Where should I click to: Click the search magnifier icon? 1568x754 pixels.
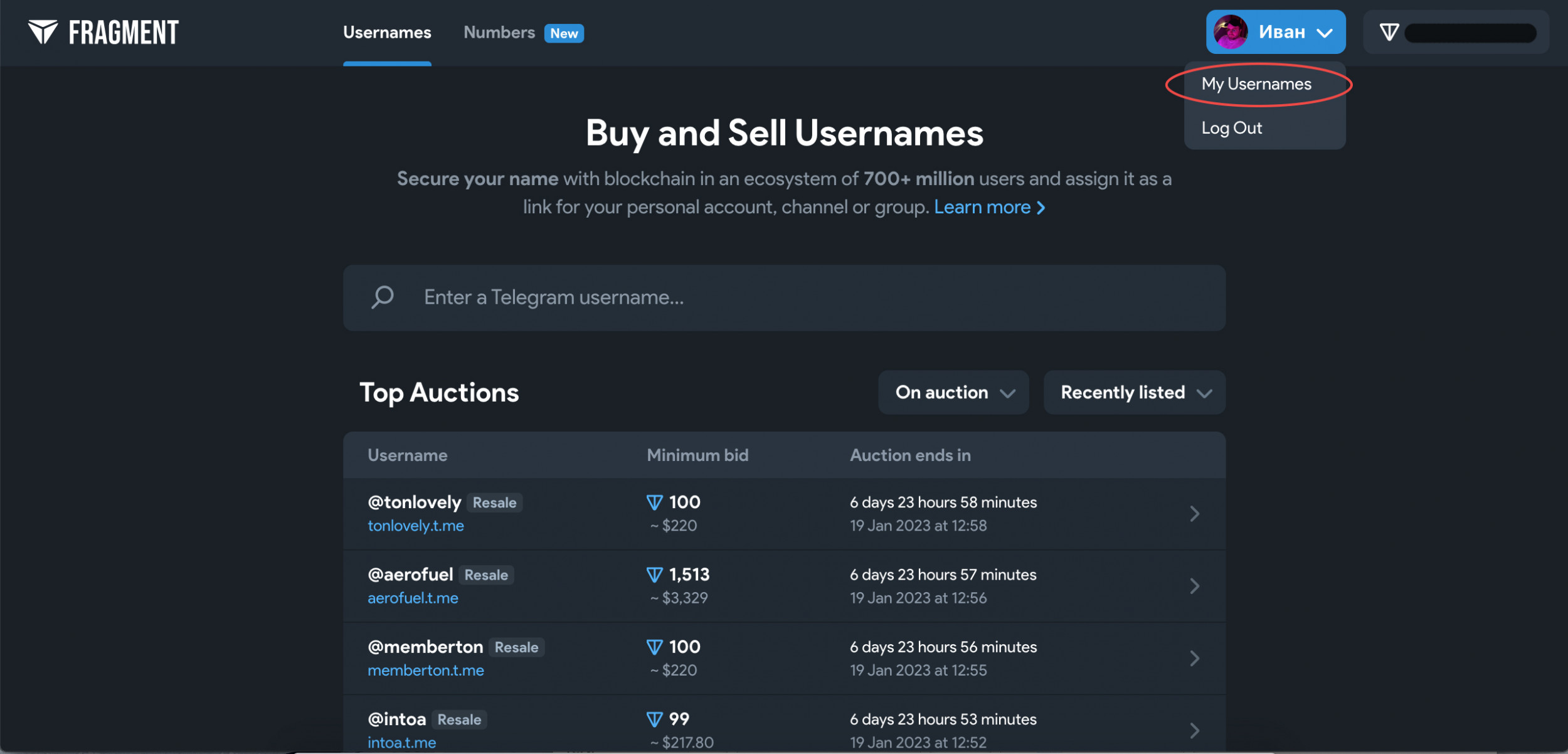(382, 297)
